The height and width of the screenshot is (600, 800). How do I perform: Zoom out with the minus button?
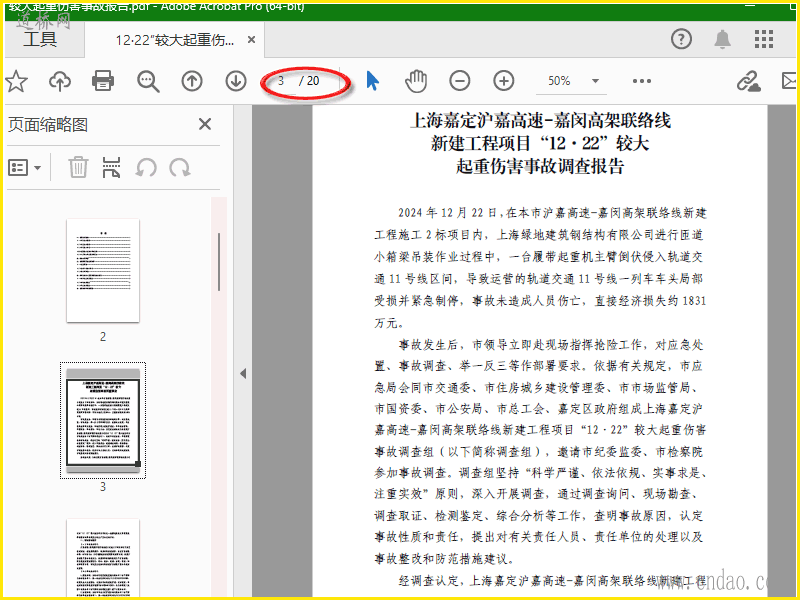[x=460, y=81]
